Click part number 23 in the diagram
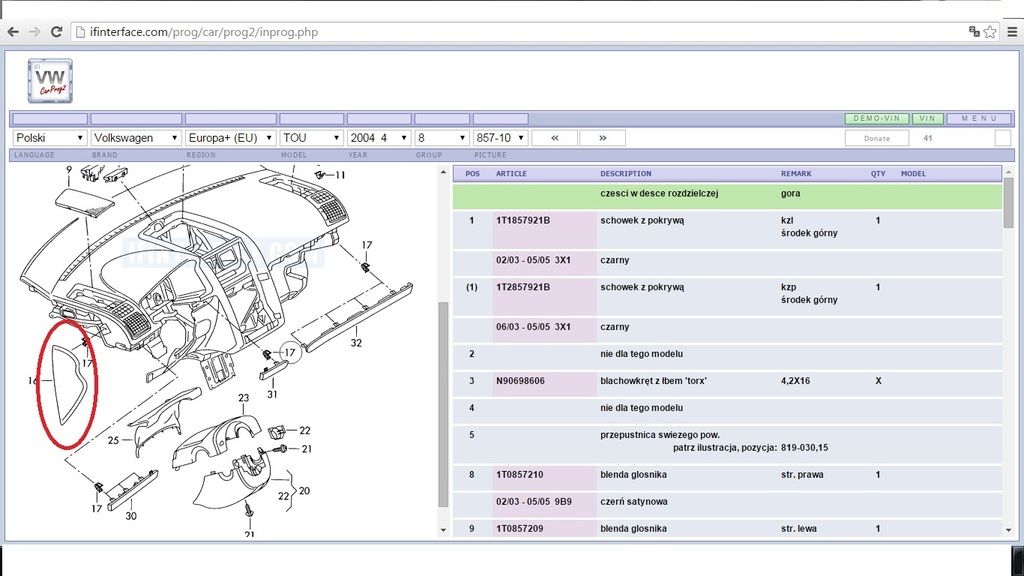The height and width of the screenshot is (576, 1024). 244,398
